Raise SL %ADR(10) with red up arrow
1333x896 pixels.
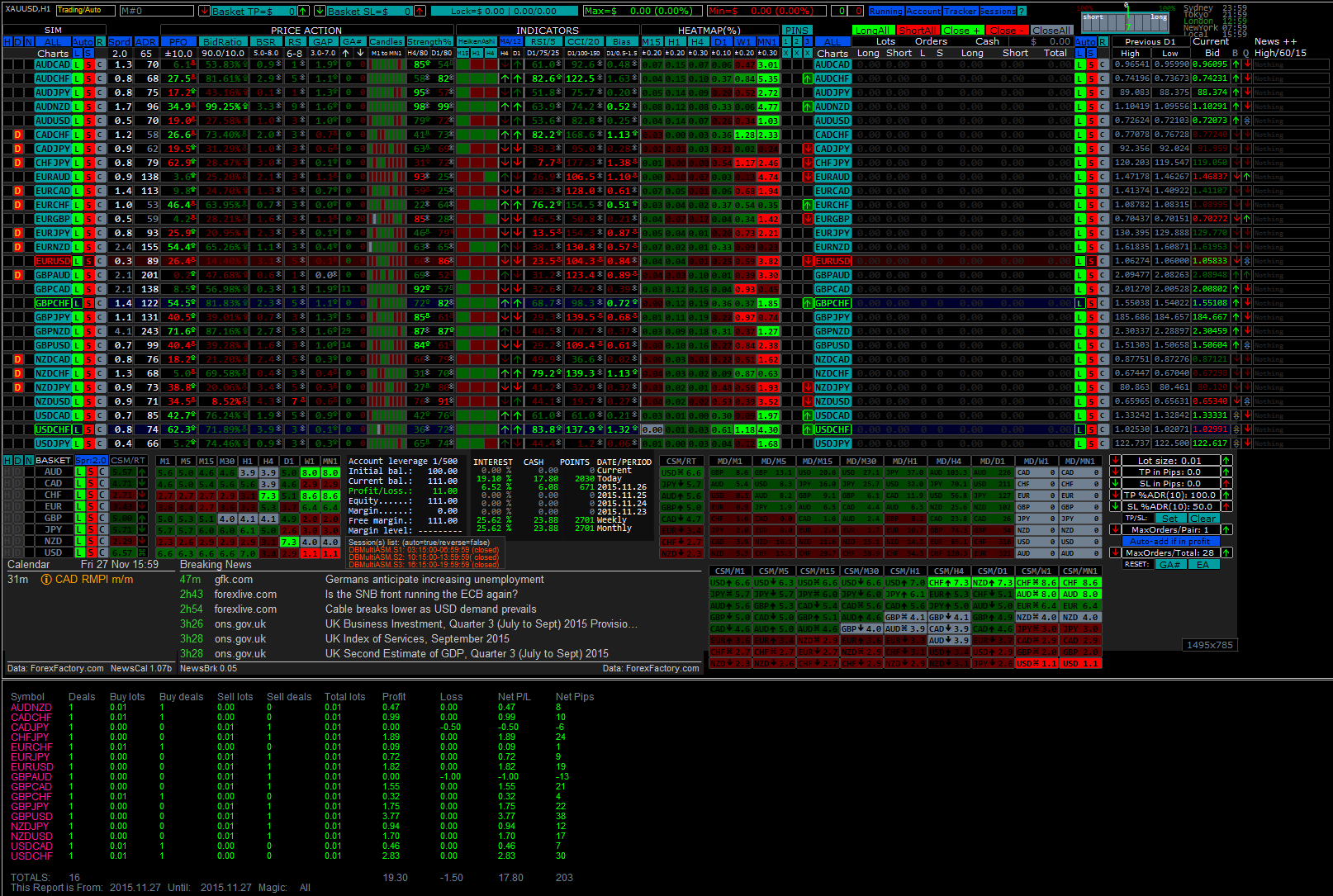pyautogui.click(x=1226, y=507)
